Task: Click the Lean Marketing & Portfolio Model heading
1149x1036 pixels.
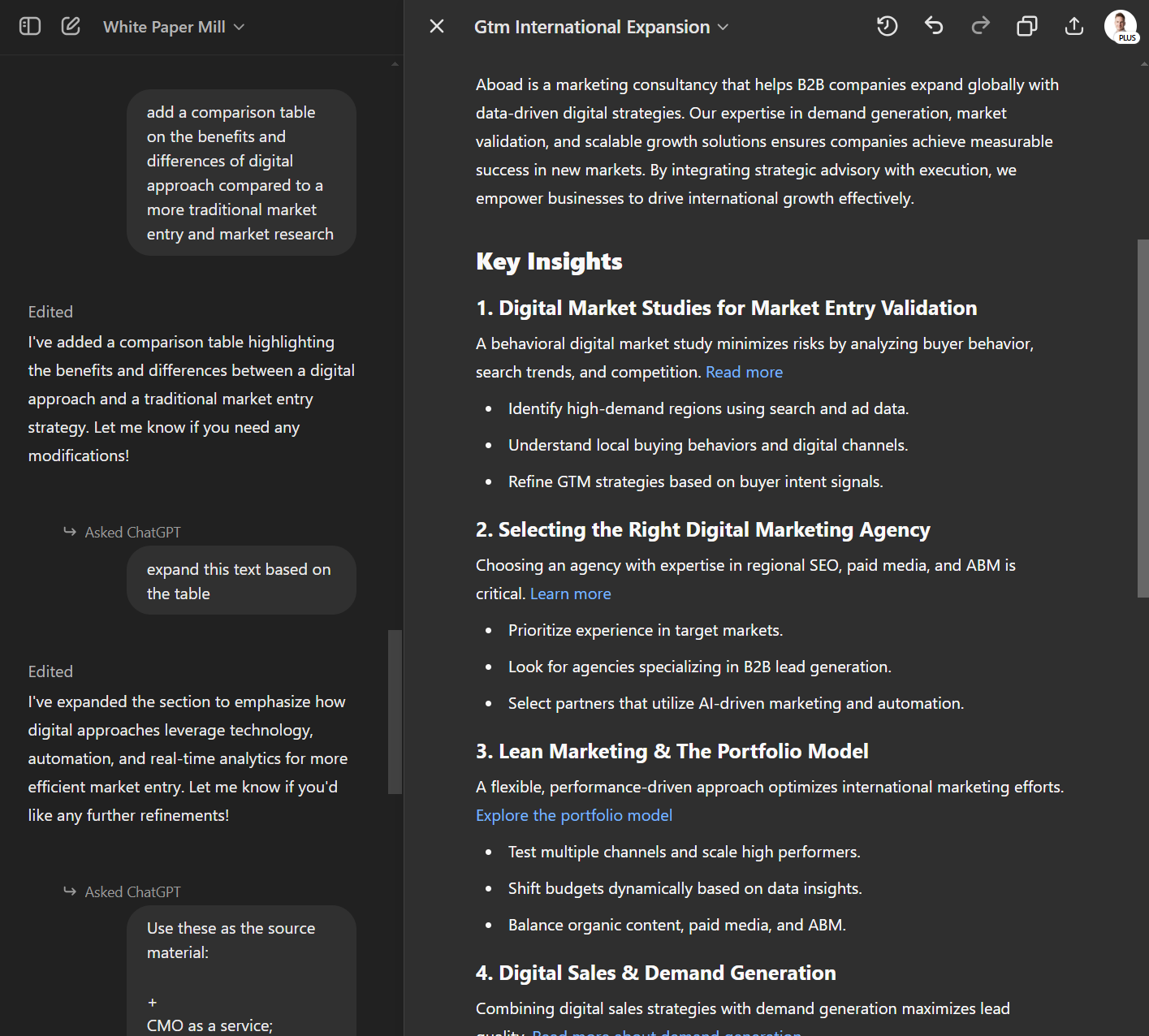Action: point(672,751)
